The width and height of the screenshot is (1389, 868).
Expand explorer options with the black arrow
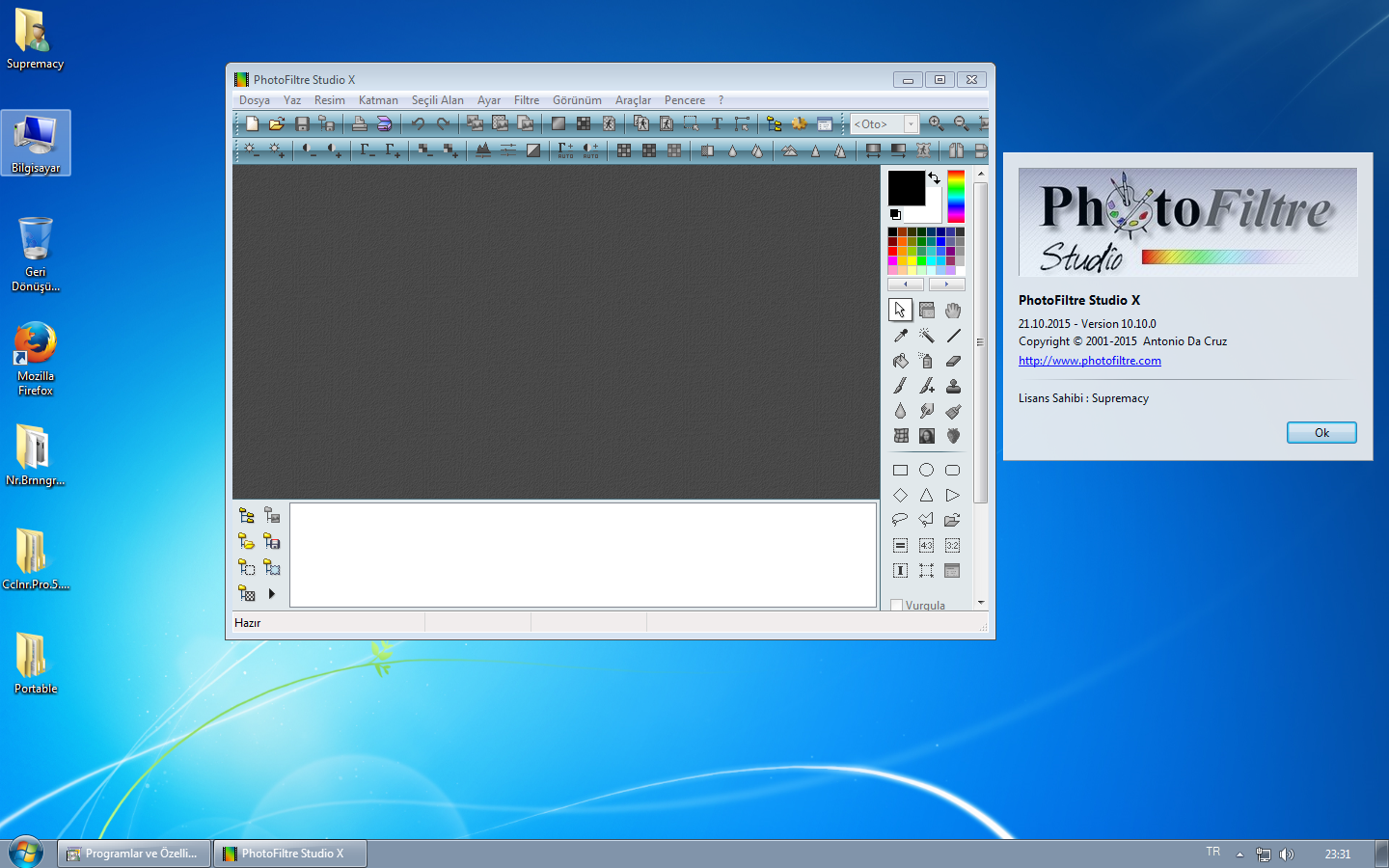coord(272,594)
